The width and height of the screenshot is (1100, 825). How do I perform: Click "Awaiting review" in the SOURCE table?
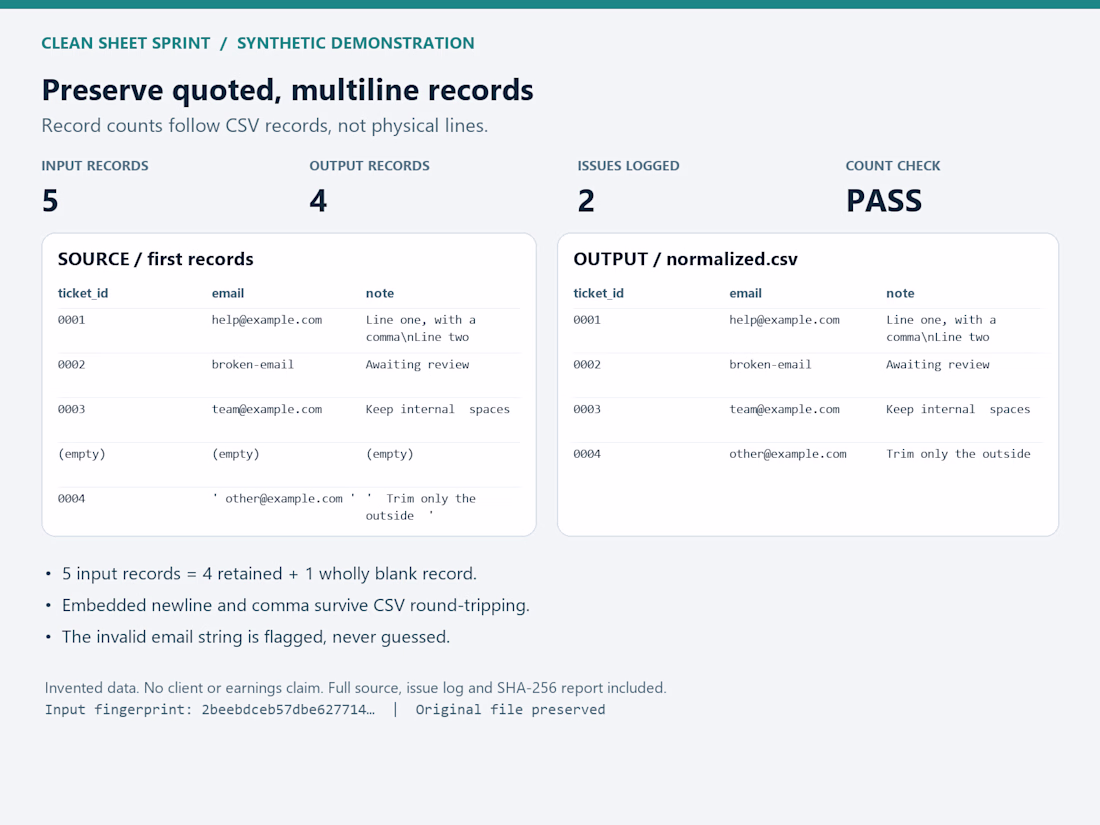click(417, 365)
